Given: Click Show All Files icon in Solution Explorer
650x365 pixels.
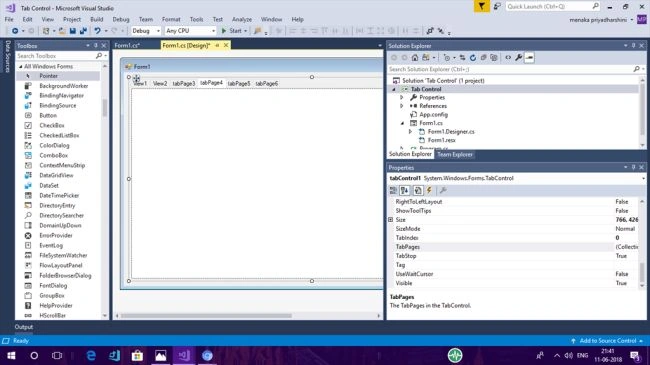Looking at the screenshot, I should click(x=494, y=58).
